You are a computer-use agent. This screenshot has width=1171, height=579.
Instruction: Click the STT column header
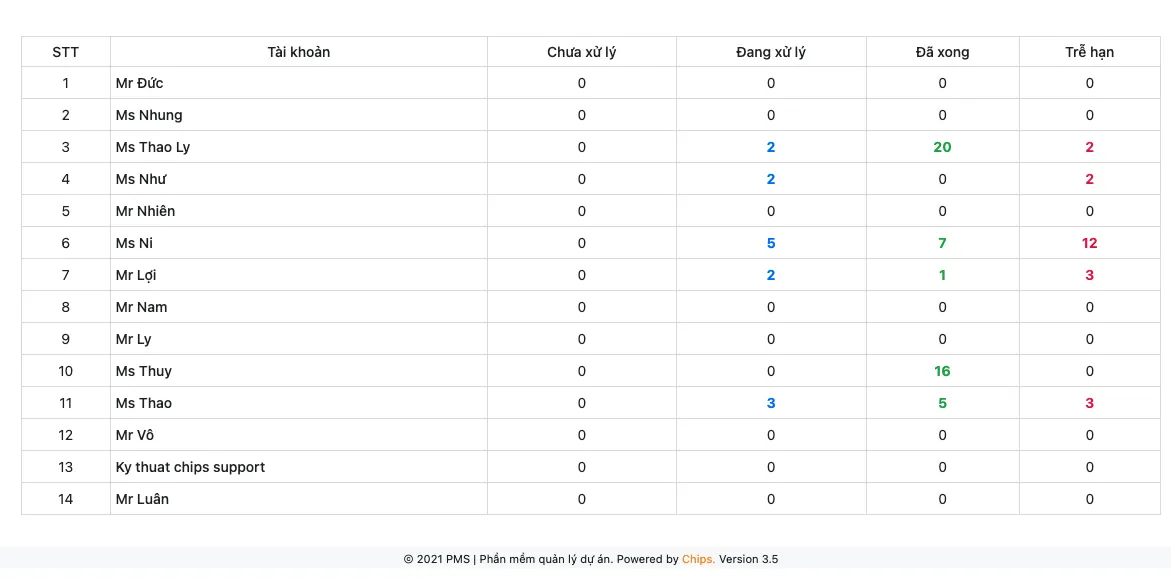coord(66,52)
